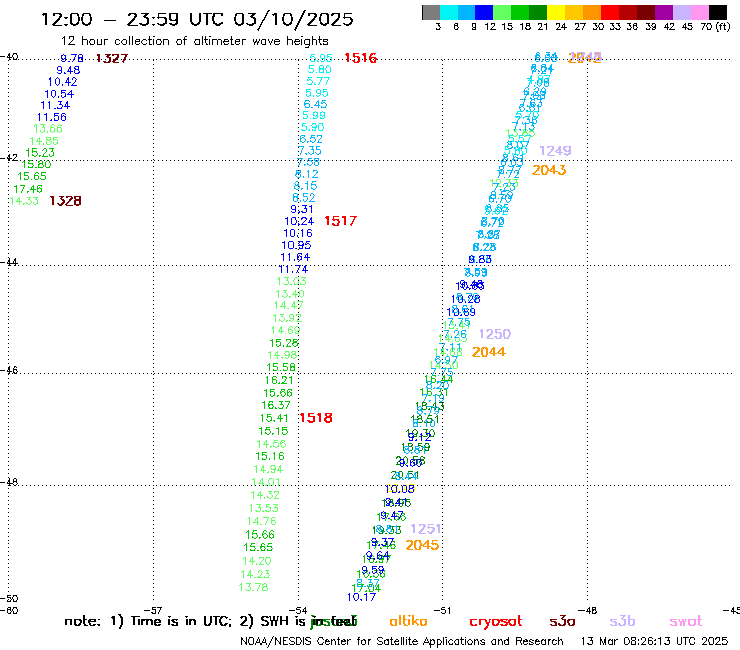740x650 pixels.
Task: Click the 10.24 wave height reading
Action: 299,221
